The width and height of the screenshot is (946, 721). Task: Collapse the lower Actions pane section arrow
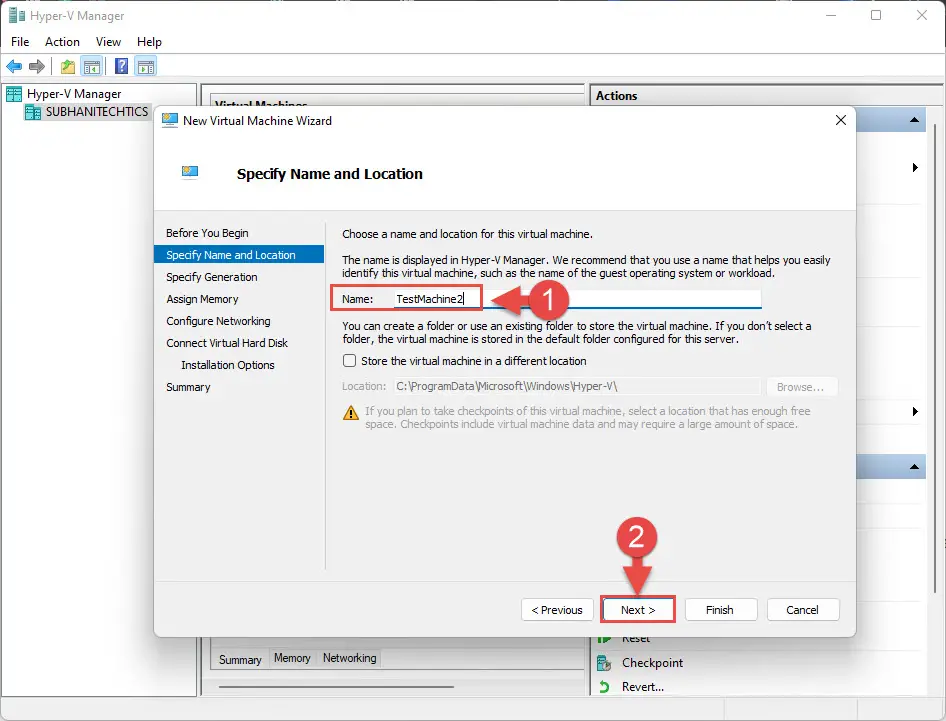tap(914, 466)
